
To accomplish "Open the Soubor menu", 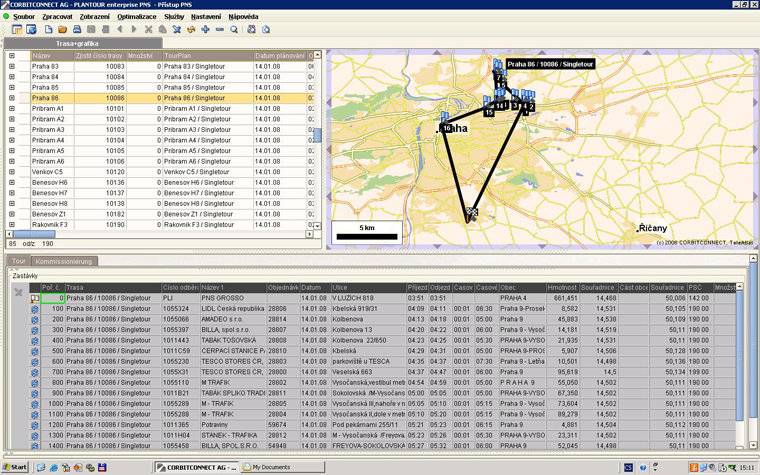I will pyautogui.click(x=24, y=16).
